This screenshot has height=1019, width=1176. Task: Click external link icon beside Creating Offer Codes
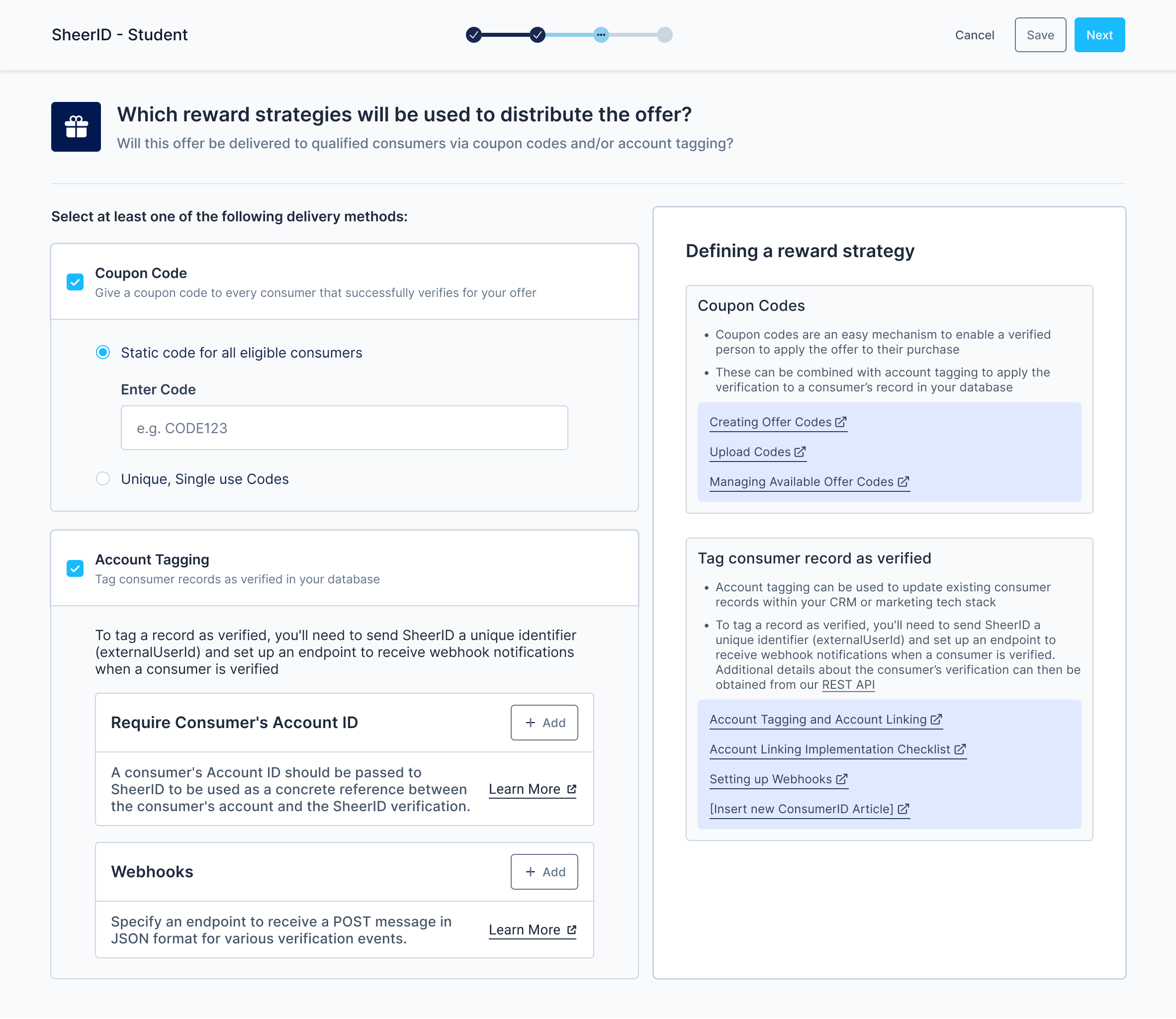tap(841, 422)
